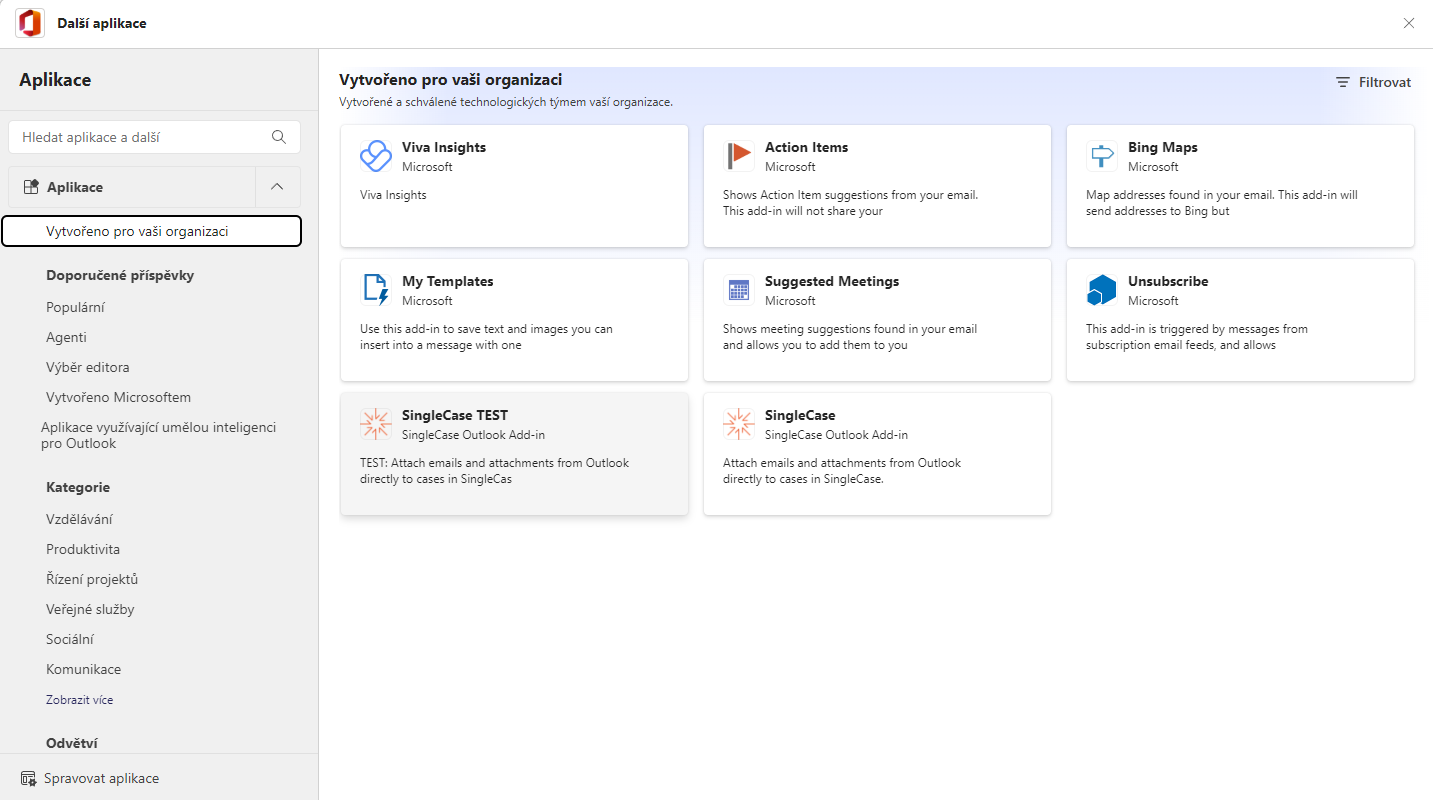This screenshot has height=800, width=1433.
Task: Open the SingleCase TEST card title
Action: [x=455, y=415]
